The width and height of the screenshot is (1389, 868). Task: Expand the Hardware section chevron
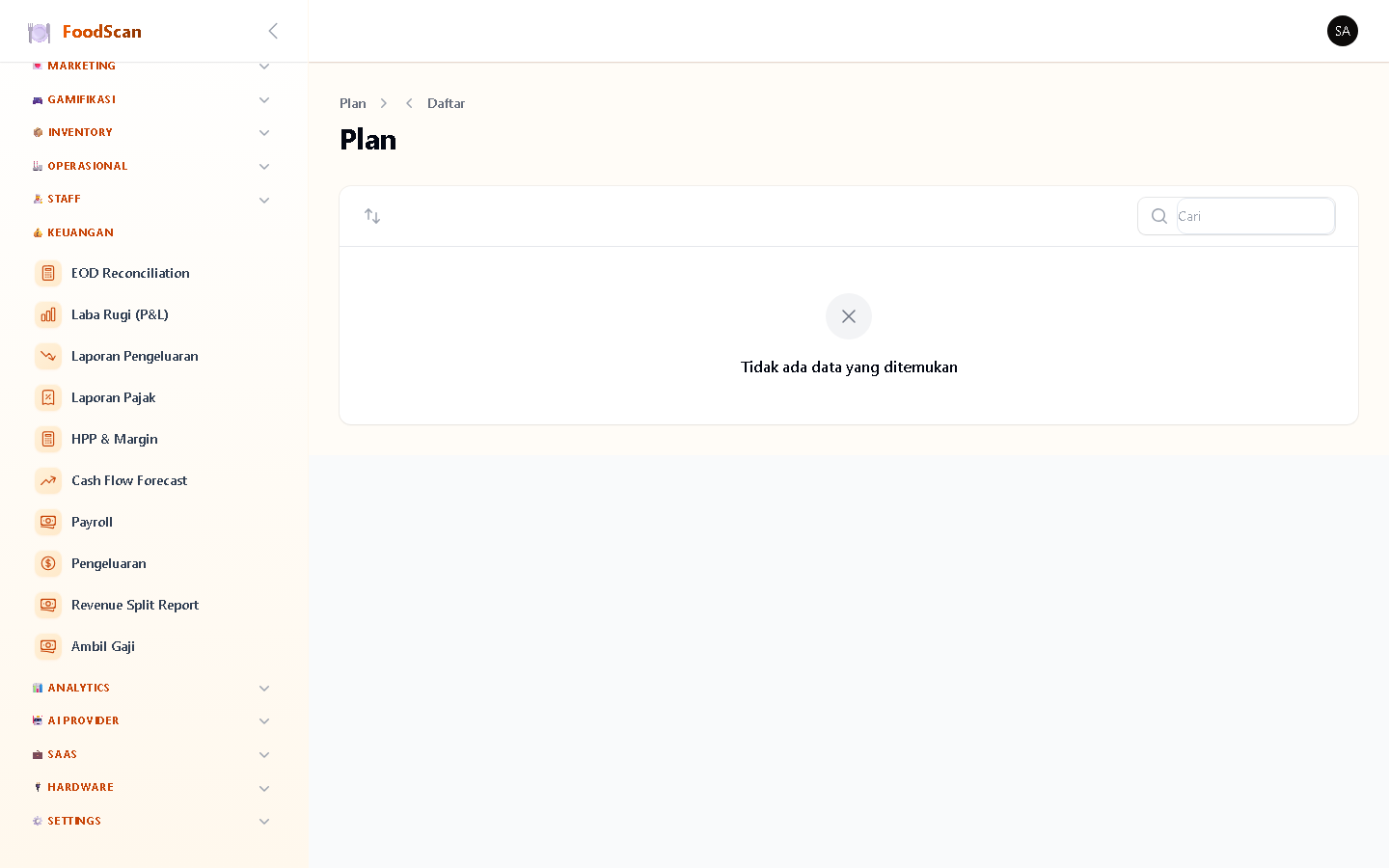point(264,789)
